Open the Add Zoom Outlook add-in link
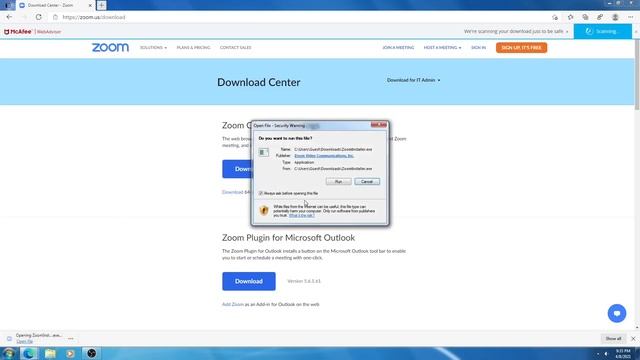The width and height of the screenshot is (640, 360). click(233, 304)
